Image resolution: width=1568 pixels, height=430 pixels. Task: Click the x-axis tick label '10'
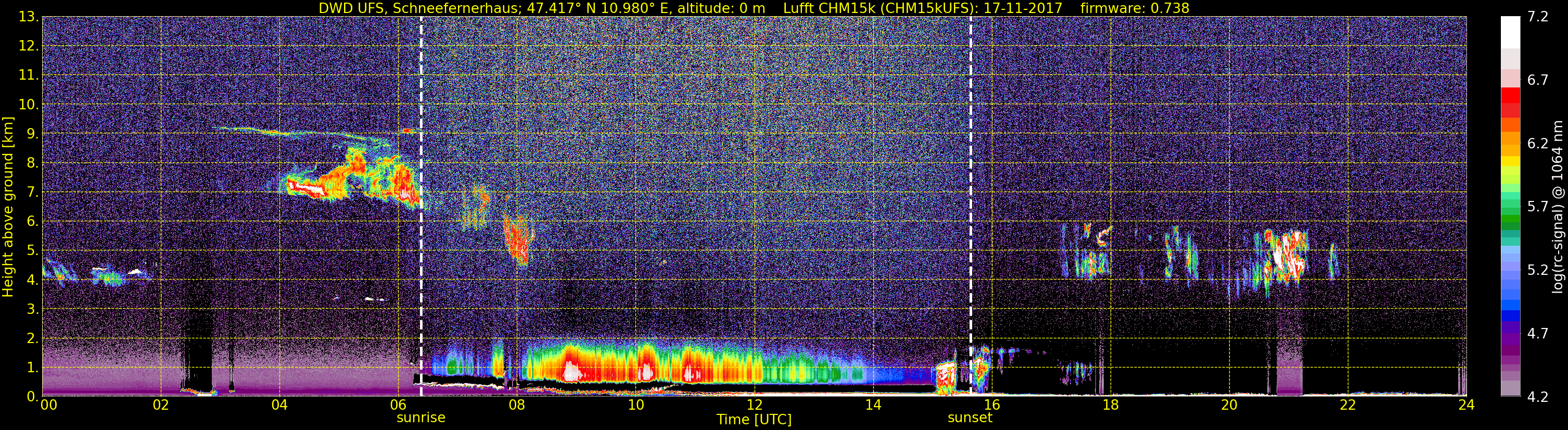pyautogui.click(x=635, y=406)
